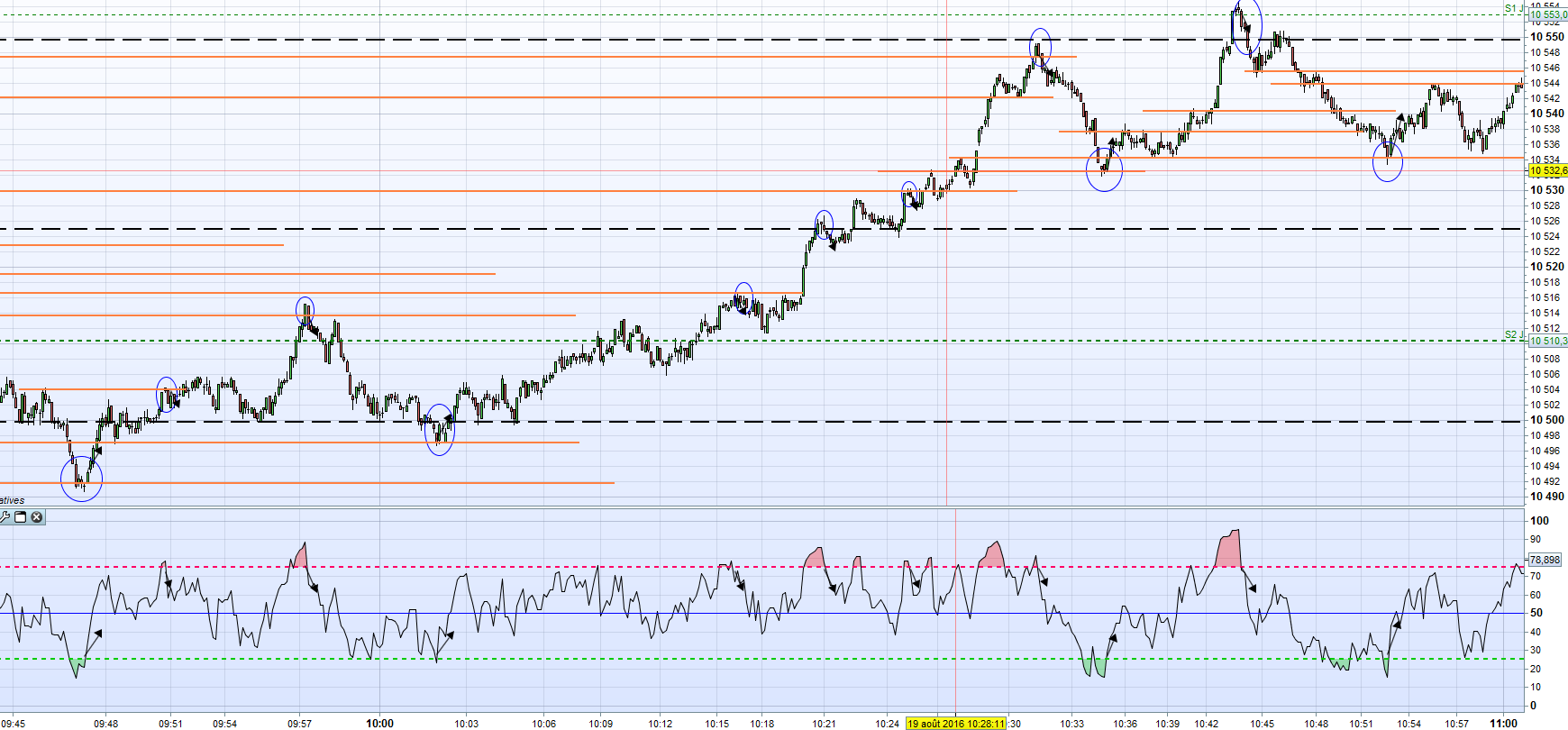Click the 10:39 time axis label
The height and width of the screenshot is (730, 1568).
click(1167, 724)
